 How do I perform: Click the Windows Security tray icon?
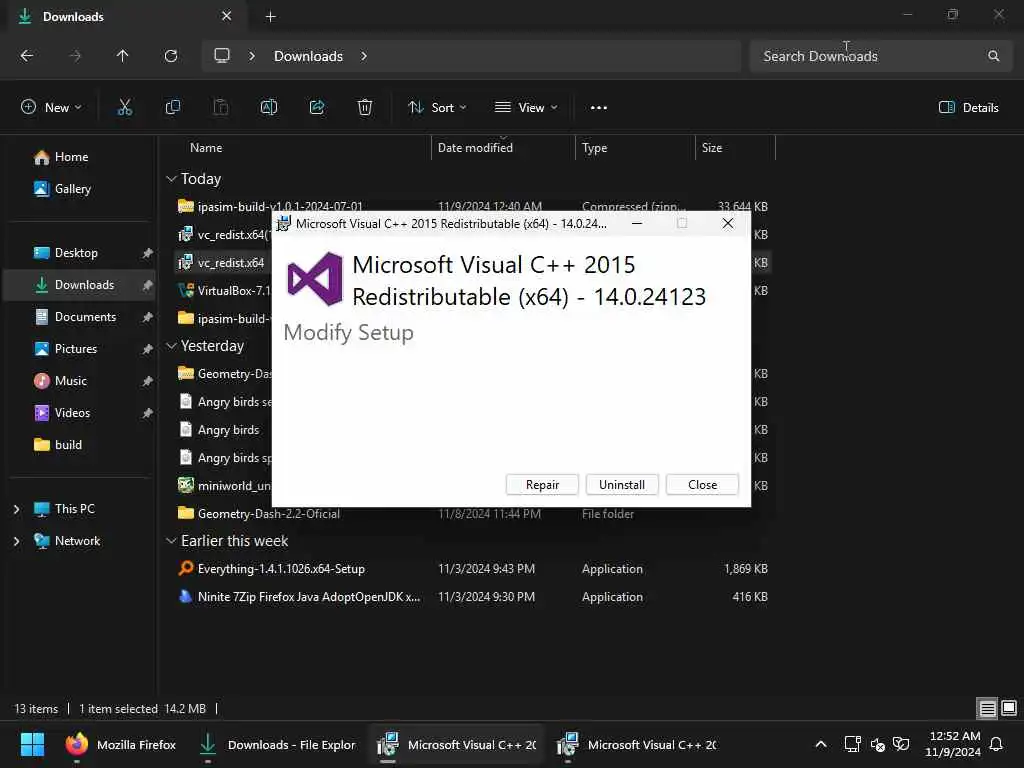tap(901, 744)
